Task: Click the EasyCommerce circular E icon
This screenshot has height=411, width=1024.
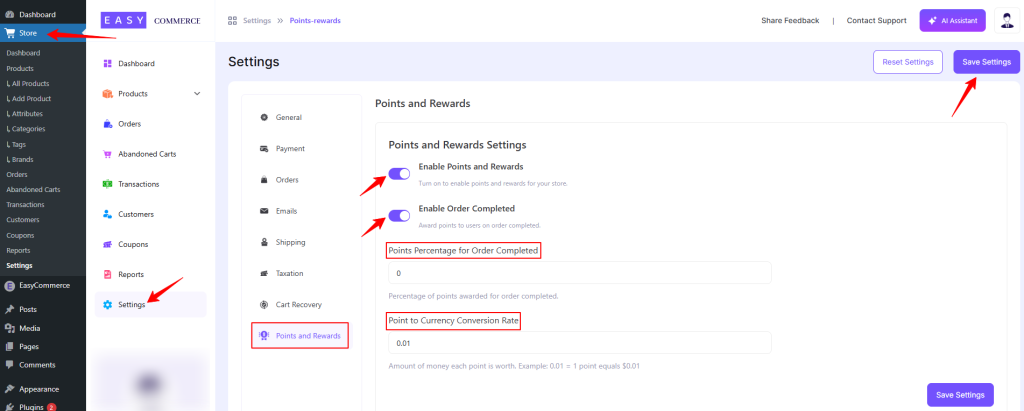Action: tap(10, 286)
